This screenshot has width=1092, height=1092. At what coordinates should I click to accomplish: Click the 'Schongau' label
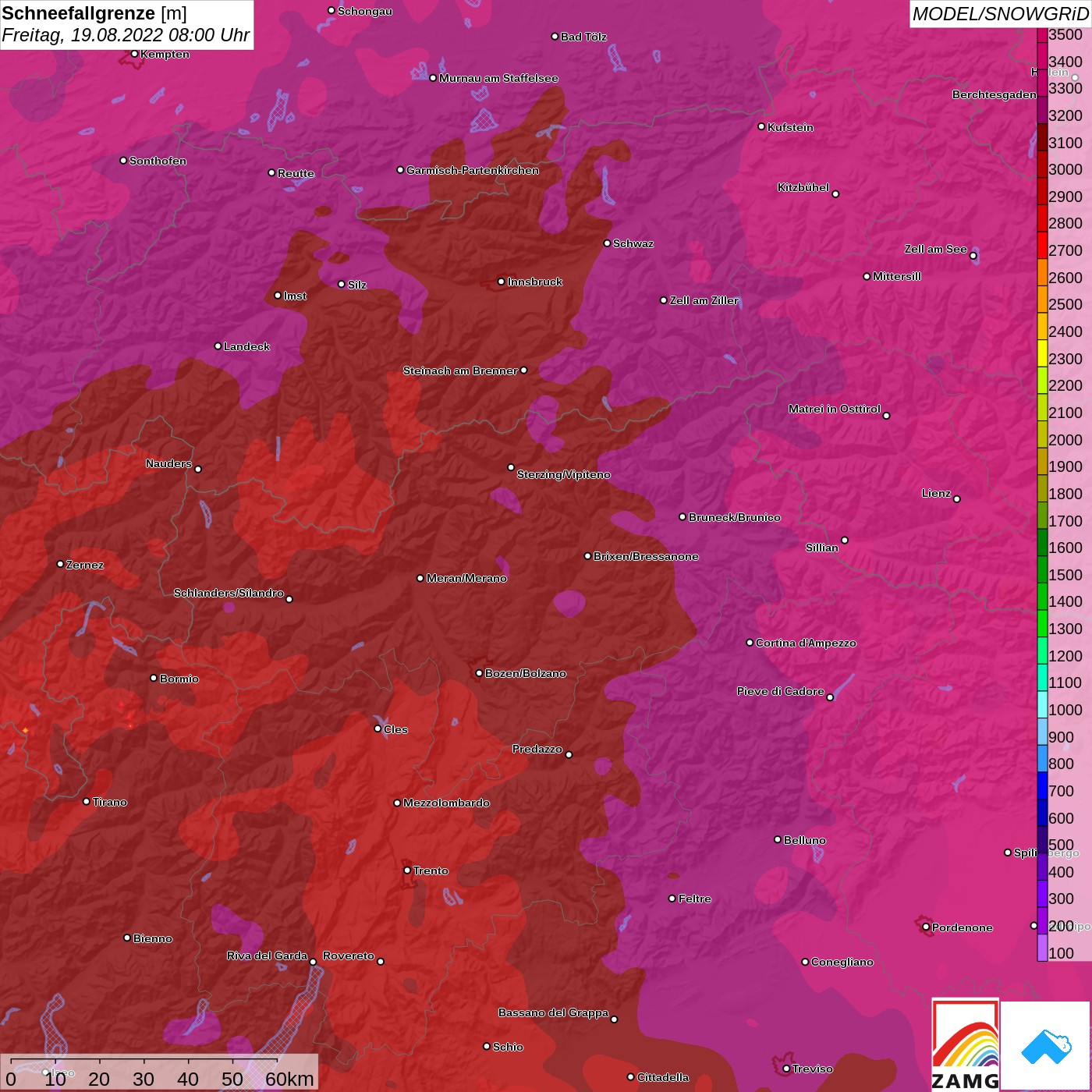(365, 11)
